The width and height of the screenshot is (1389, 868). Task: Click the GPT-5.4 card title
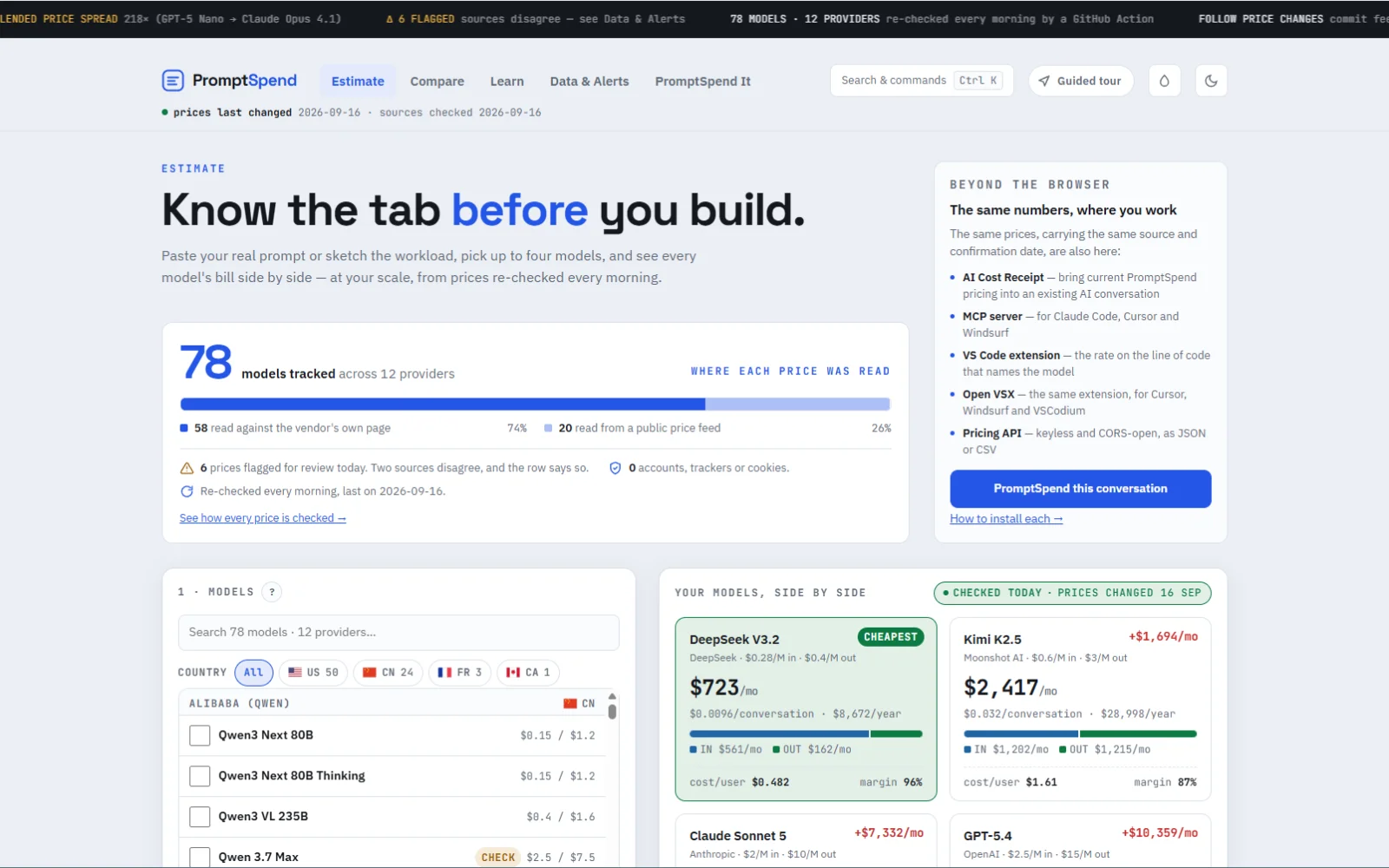coord(988,836)
